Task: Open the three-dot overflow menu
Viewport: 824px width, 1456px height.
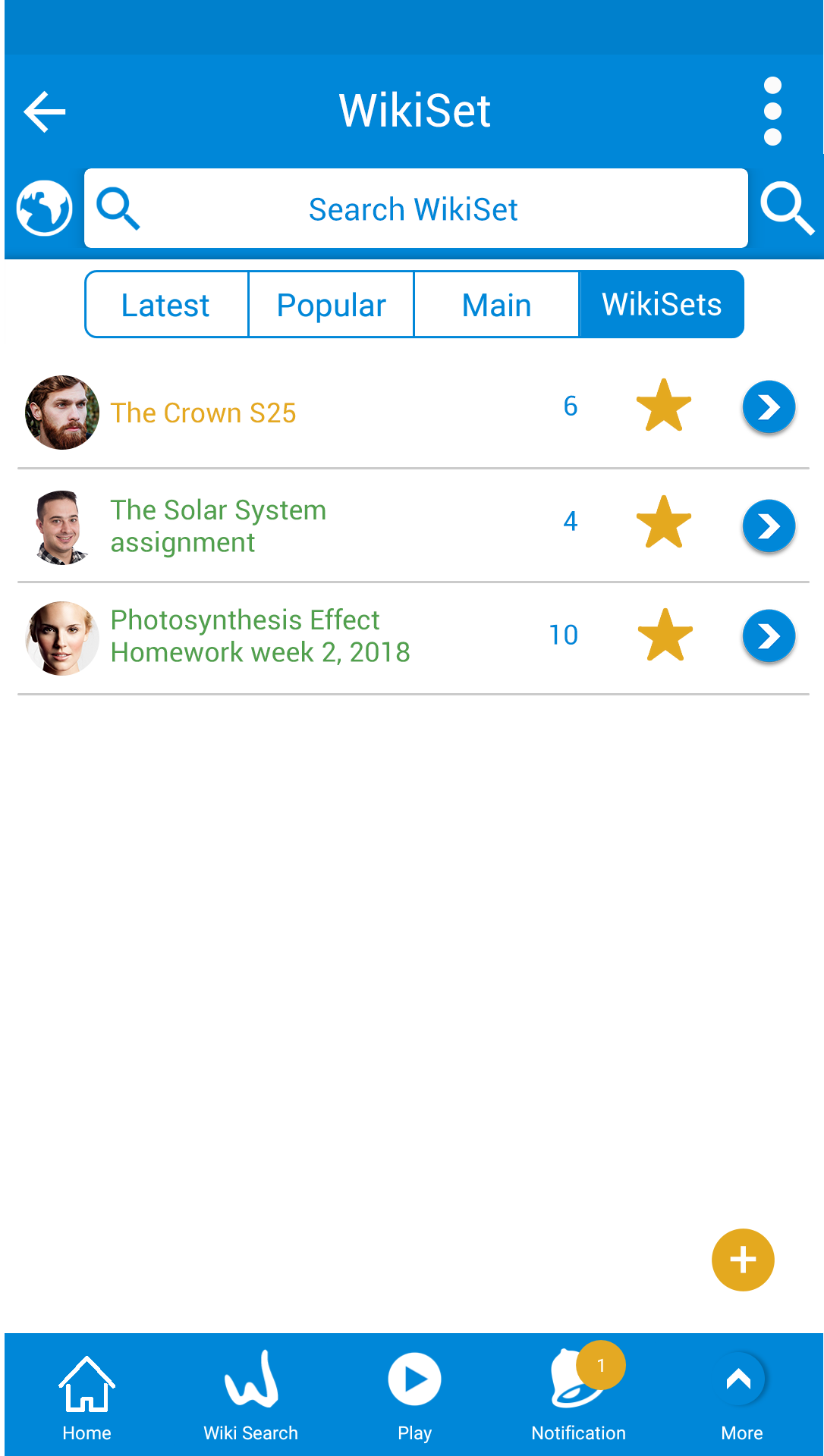Action: [772, 111]
